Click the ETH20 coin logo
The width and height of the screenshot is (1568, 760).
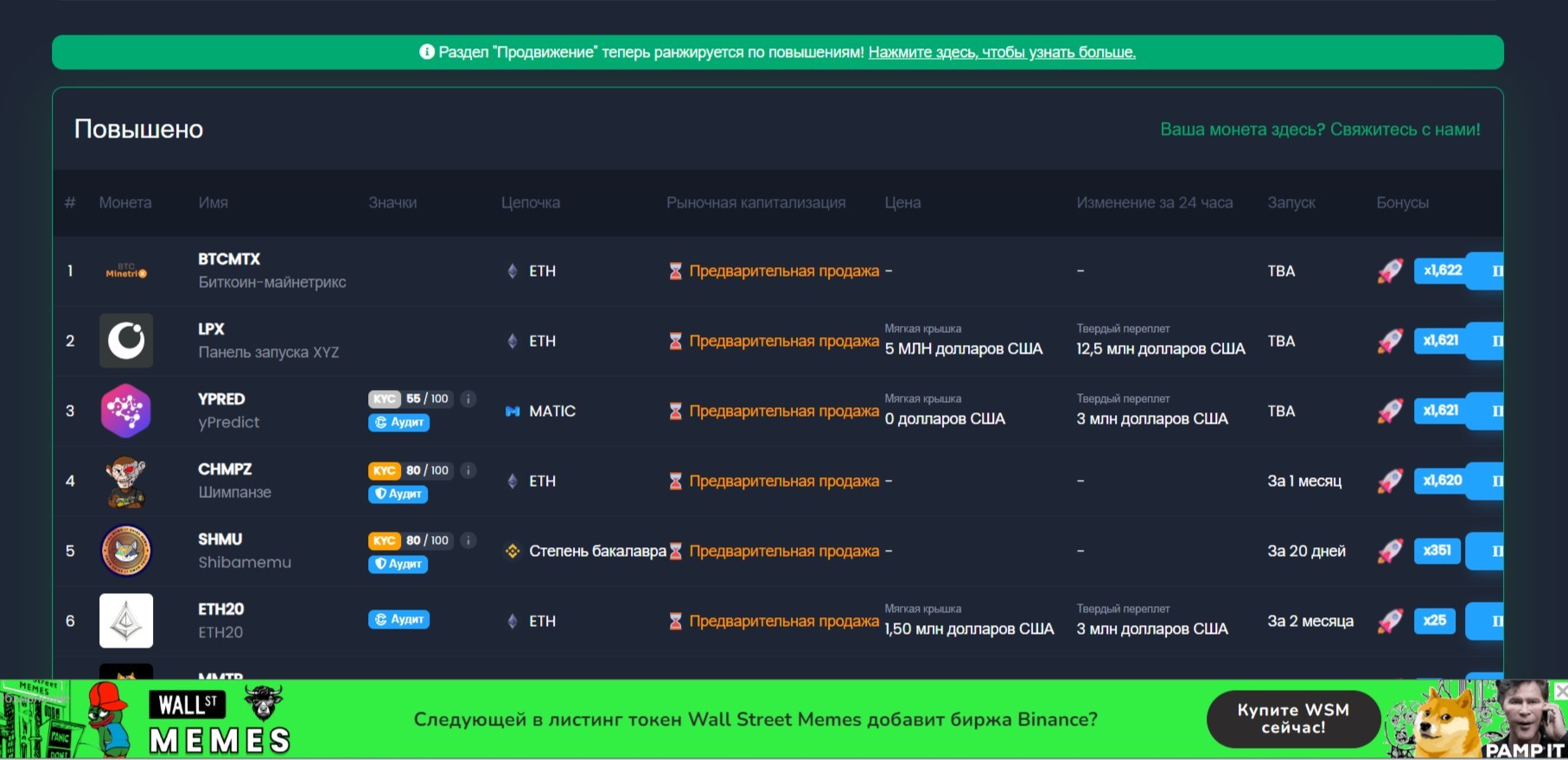tap(126, 621)
